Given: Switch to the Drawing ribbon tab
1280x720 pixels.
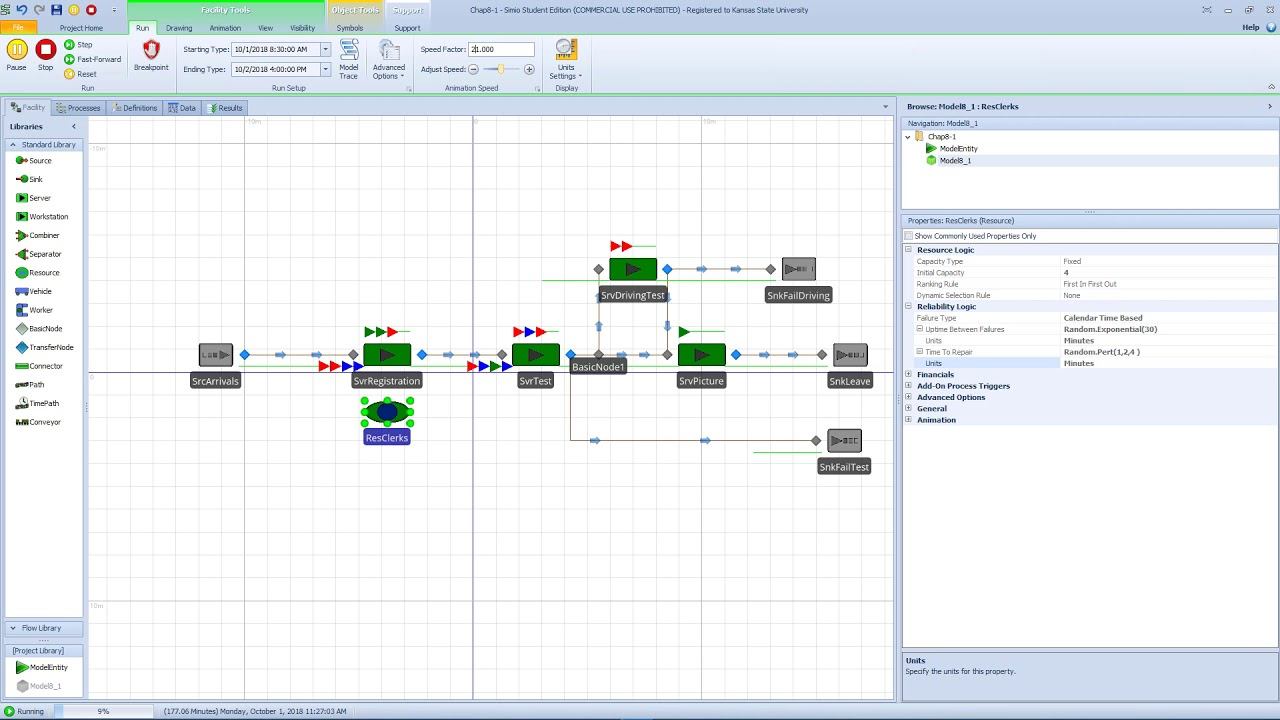Looking at the screenshot, I should coord(179,28).
